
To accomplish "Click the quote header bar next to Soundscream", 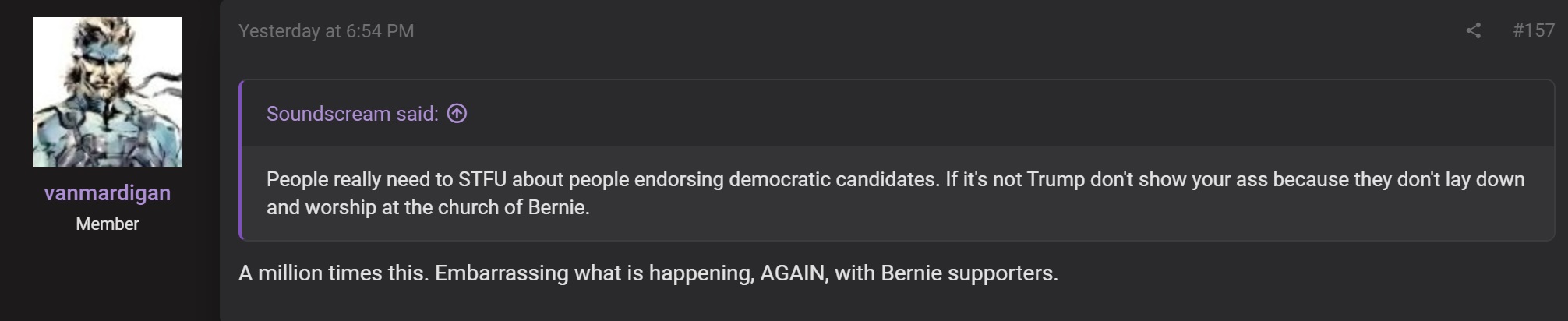I will pyautogui.click(x=898, y=114).
